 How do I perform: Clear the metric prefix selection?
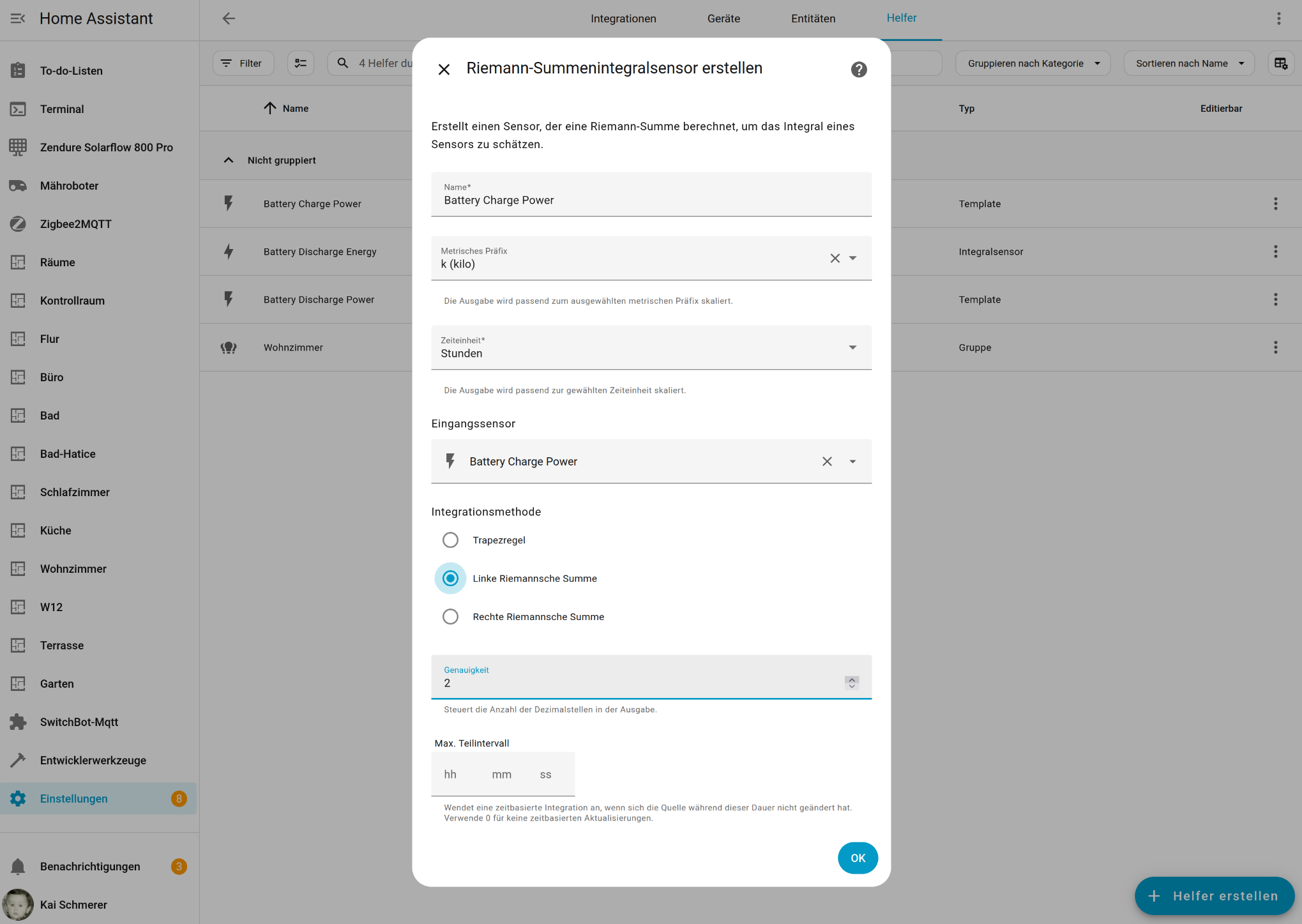tap(835, 258)
